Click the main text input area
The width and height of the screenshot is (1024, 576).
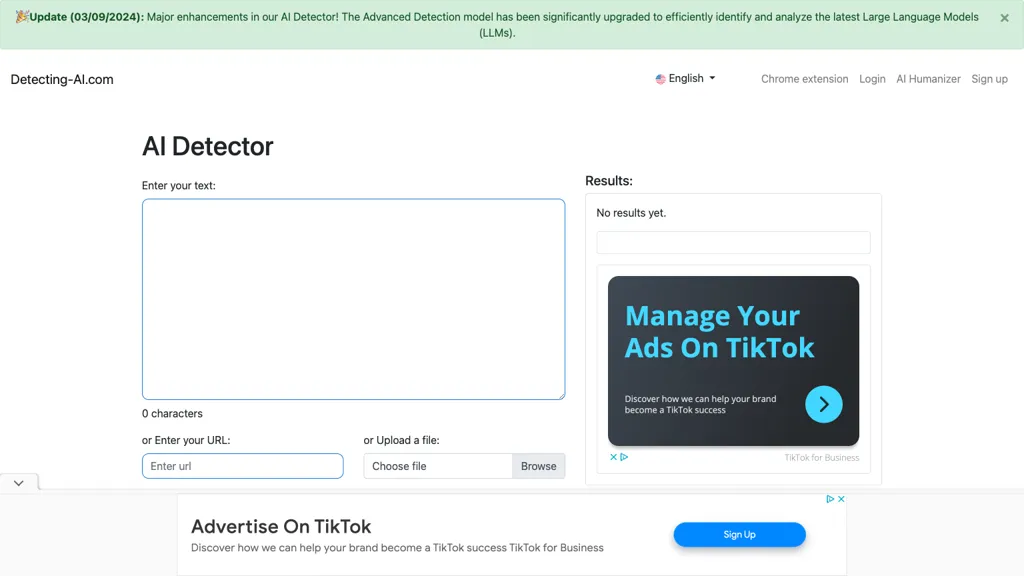[x=353, y=298]
